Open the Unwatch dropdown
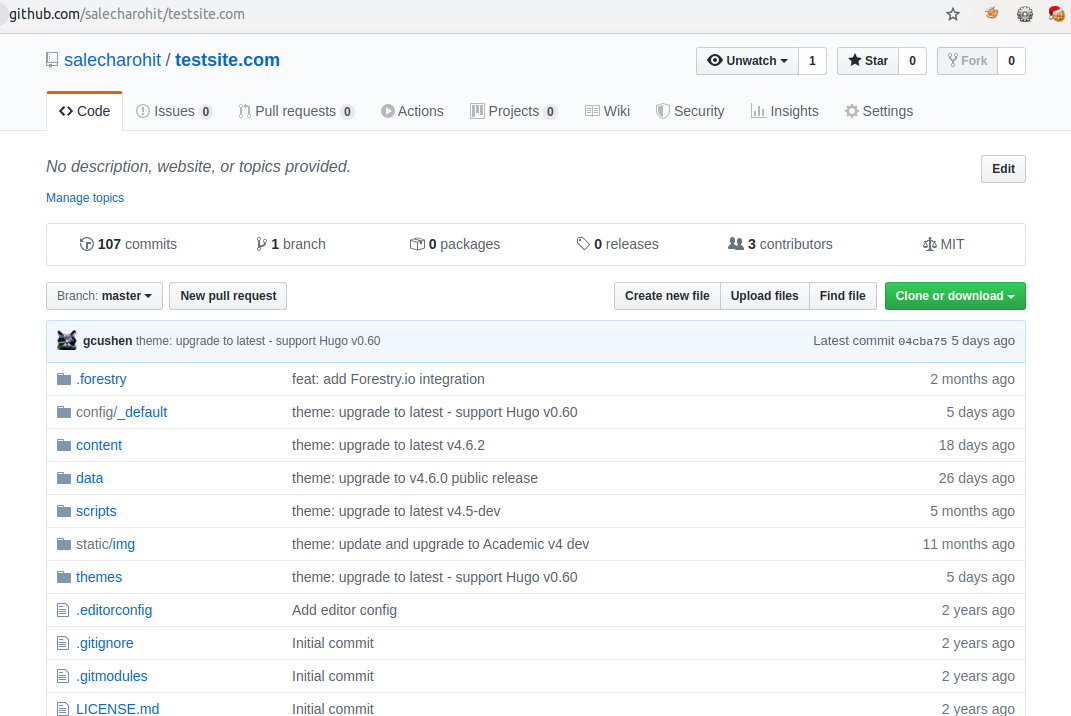 (x=748, y=61)
